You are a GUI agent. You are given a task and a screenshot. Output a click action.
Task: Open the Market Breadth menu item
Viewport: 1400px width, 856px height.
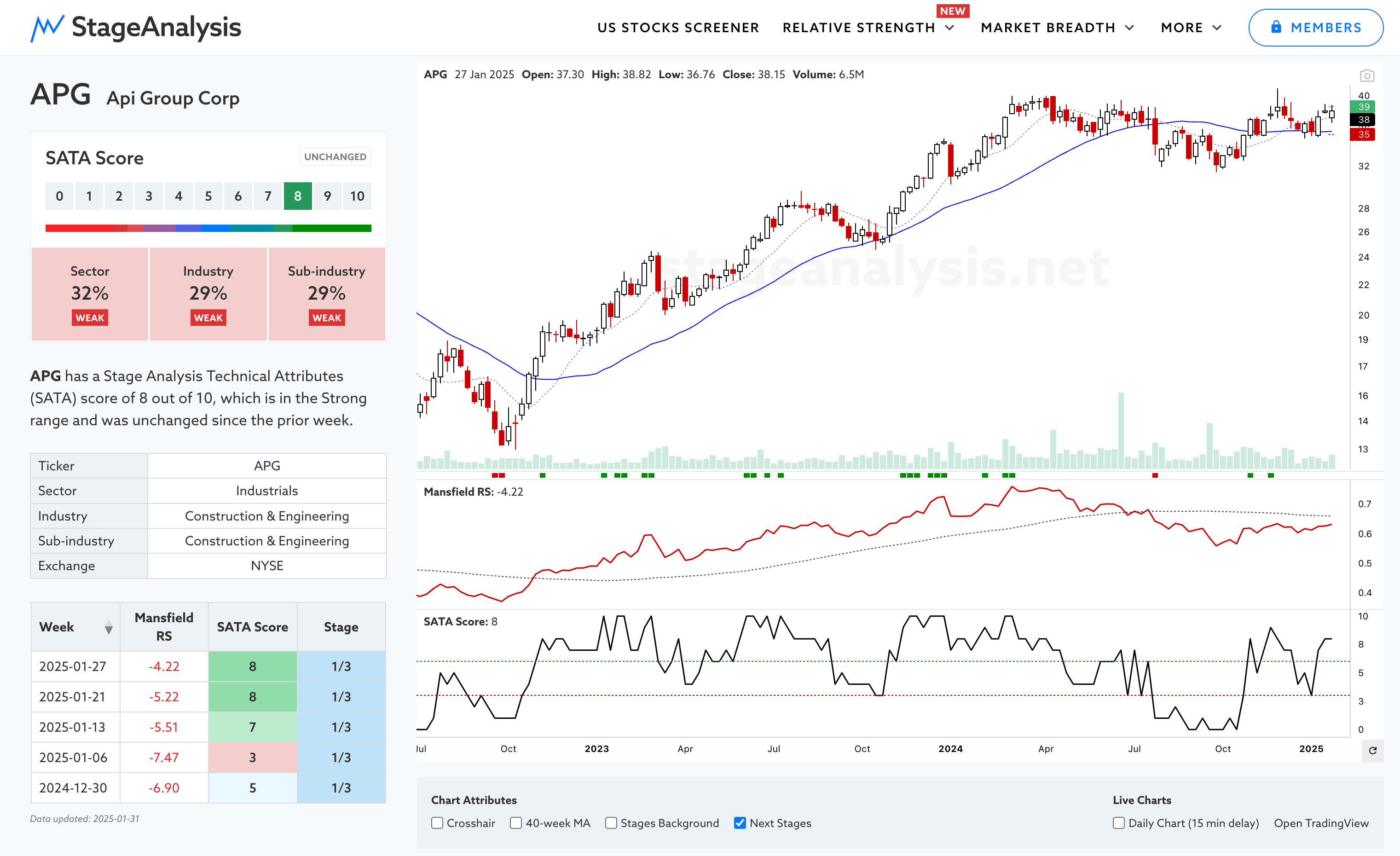click(x=1048, y=28)
